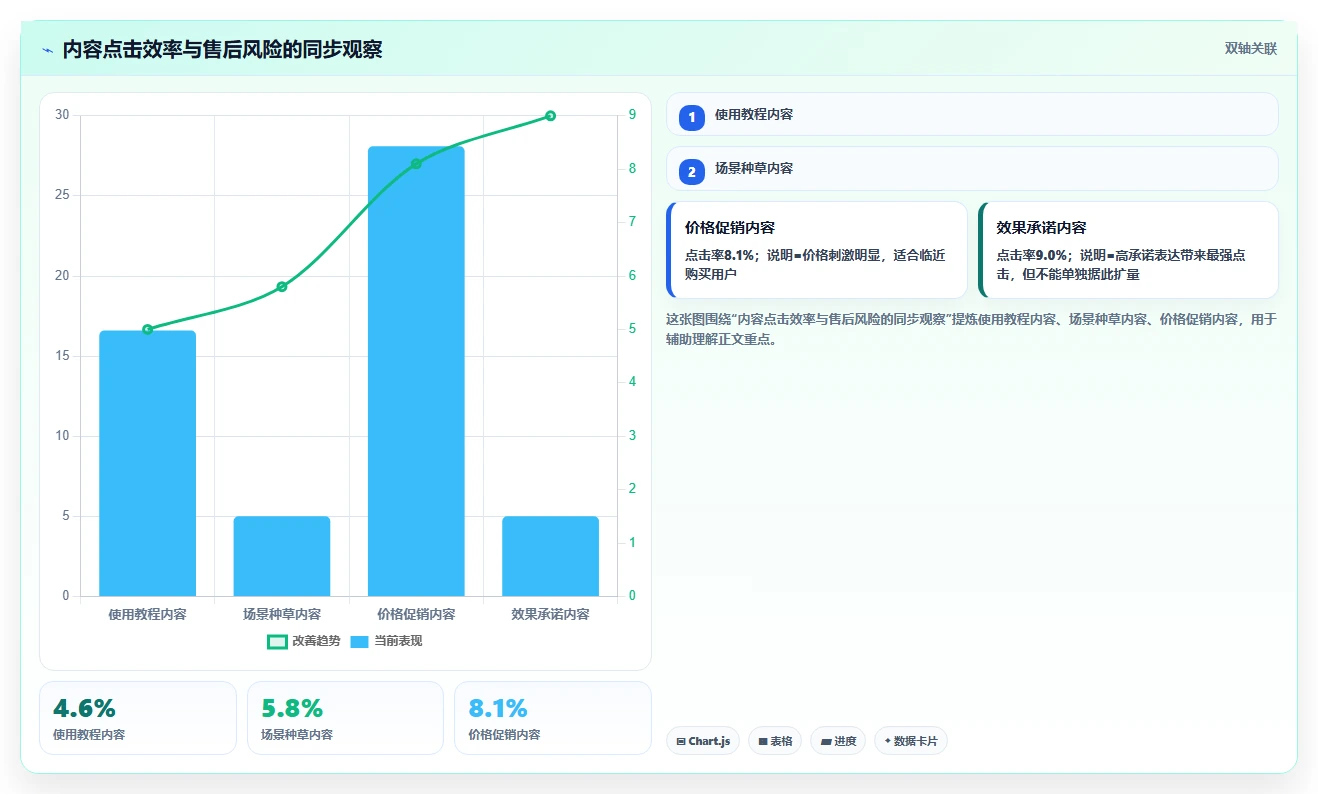The width and height of the screenshot is (1318, 794).
Task: Select the 使用教程内容 blue bar
Action: (147, 463)
